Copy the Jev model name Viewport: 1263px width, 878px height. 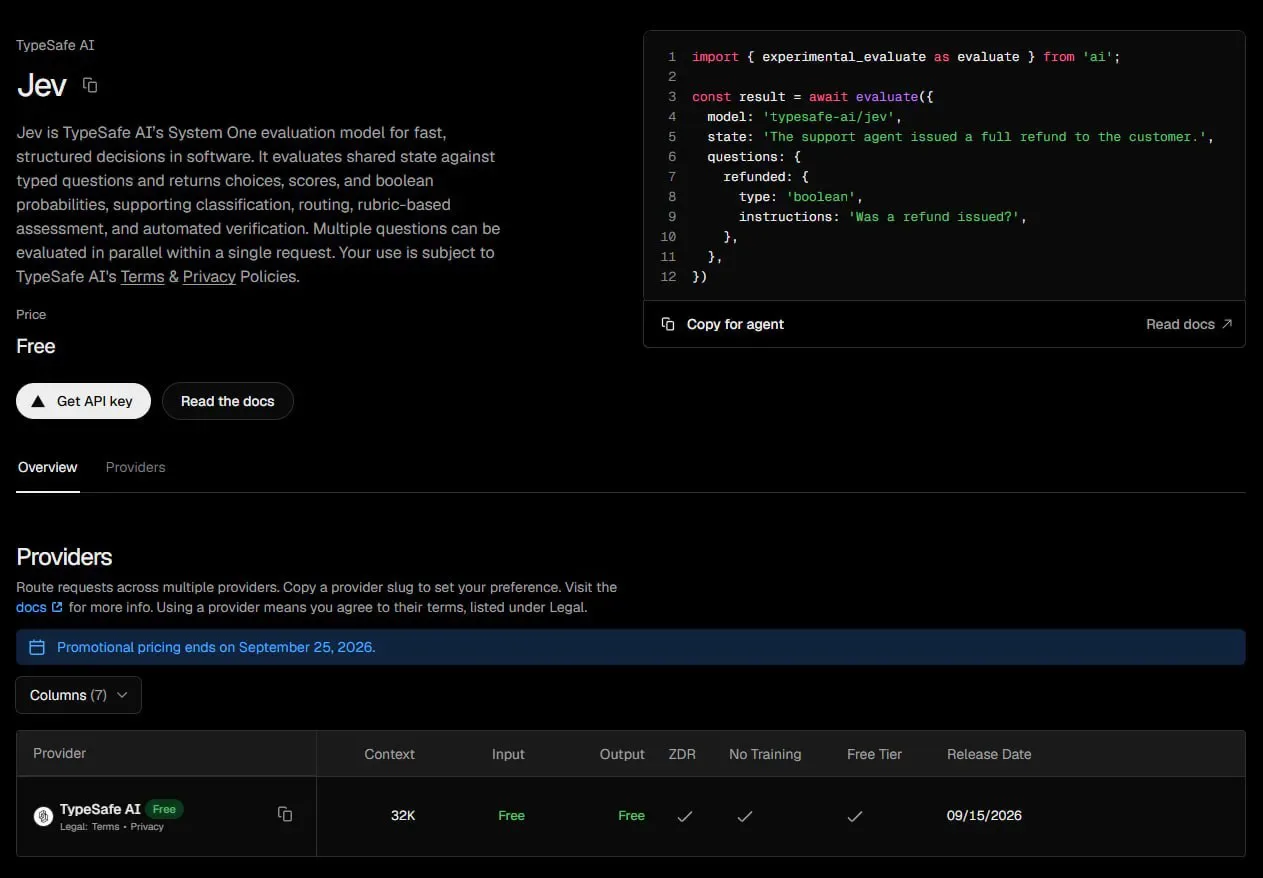point(90,86)
